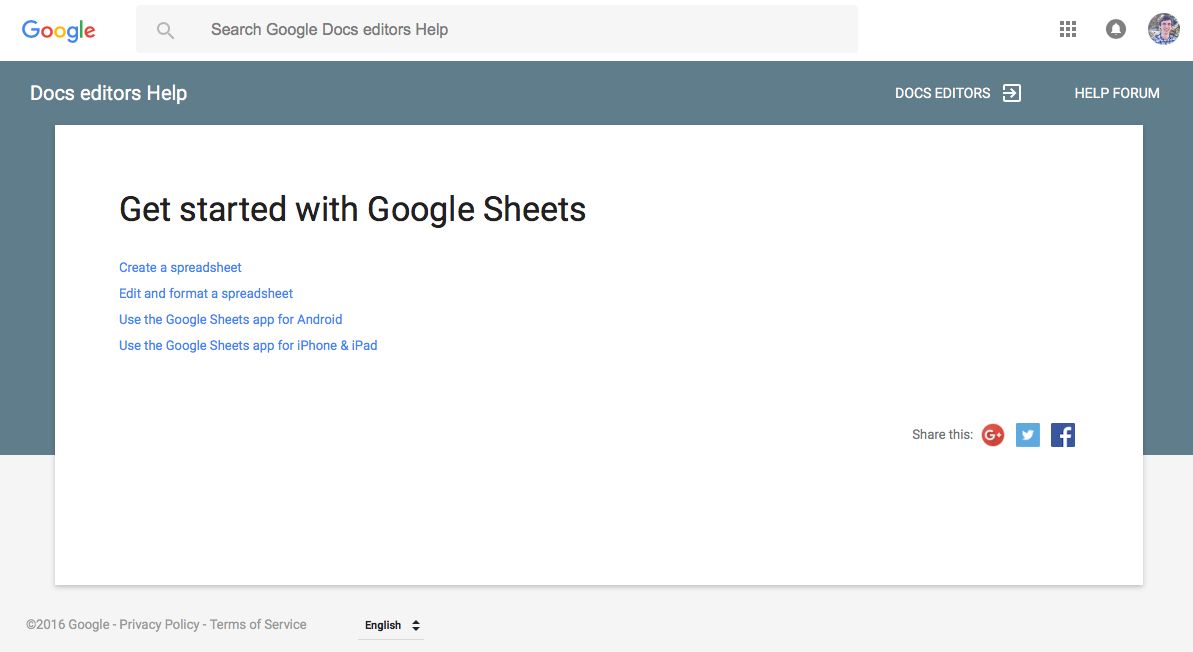1193x652 pixels.
Task: Click the Google logo
Action: [x=59, y=30]
